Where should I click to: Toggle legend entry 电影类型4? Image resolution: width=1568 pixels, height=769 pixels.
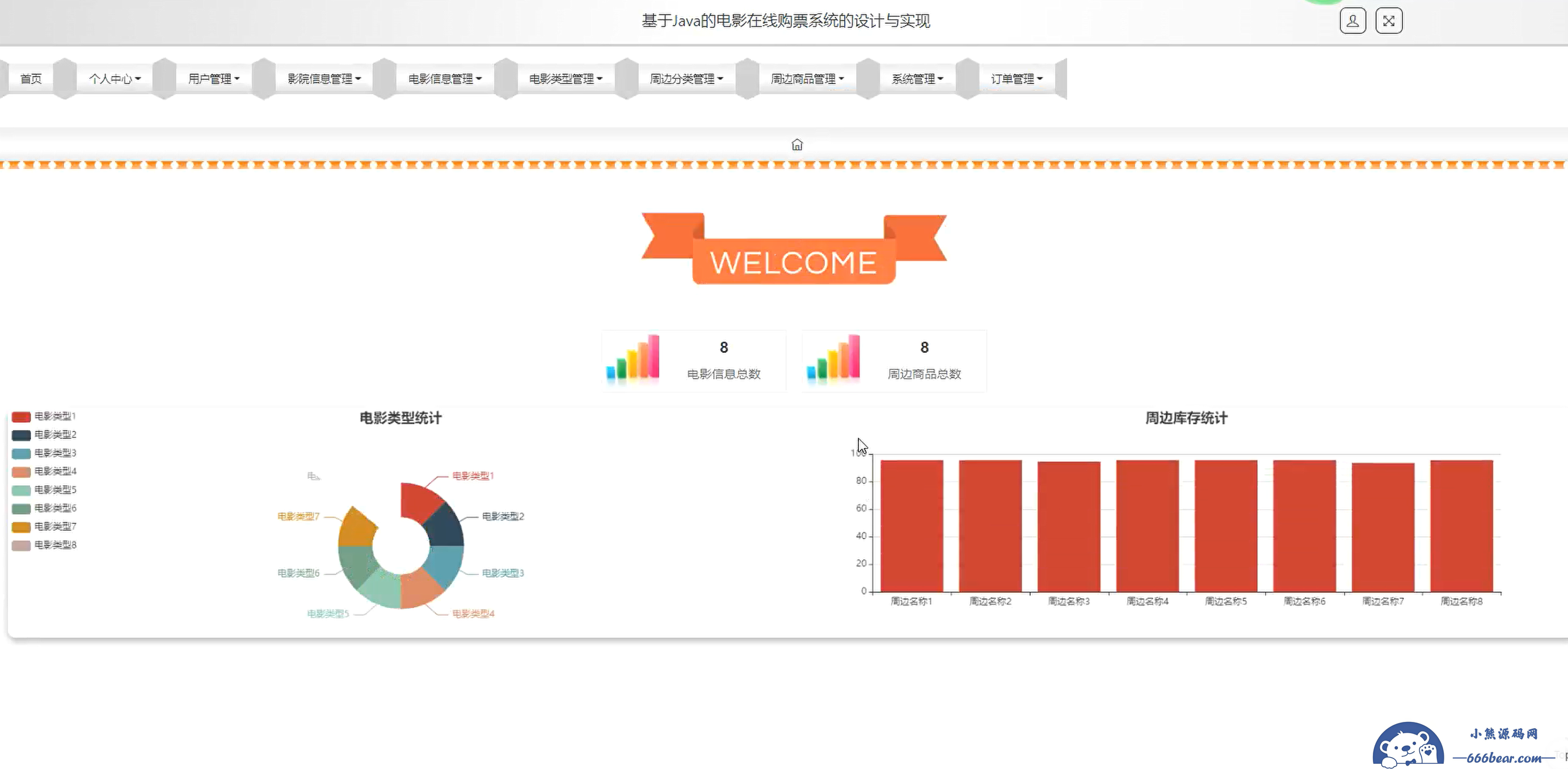click(44, 471)
